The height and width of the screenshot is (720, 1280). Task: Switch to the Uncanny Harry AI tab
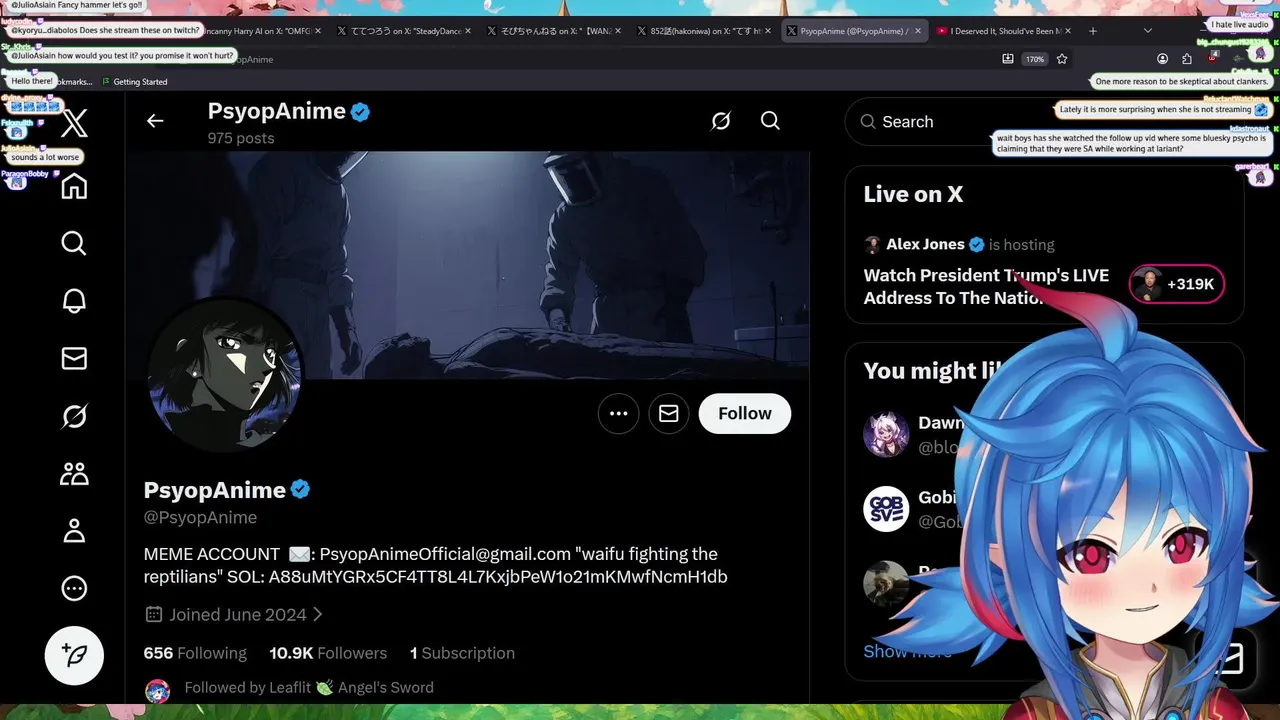click(x=260, y=31)
